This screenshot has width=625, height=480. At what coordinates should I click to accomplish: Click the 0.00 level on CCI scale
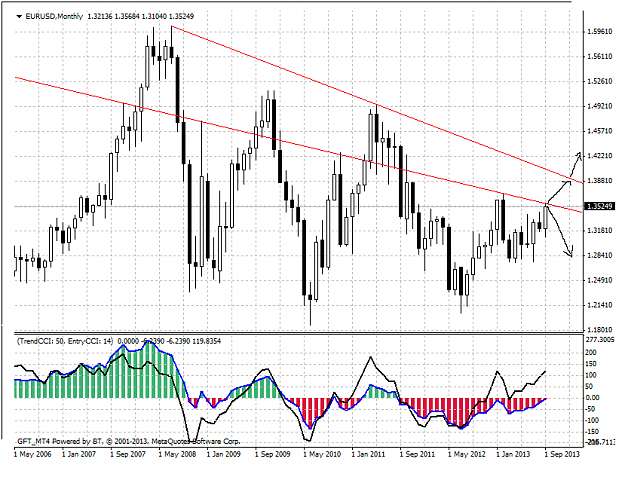tap(592, 397)
